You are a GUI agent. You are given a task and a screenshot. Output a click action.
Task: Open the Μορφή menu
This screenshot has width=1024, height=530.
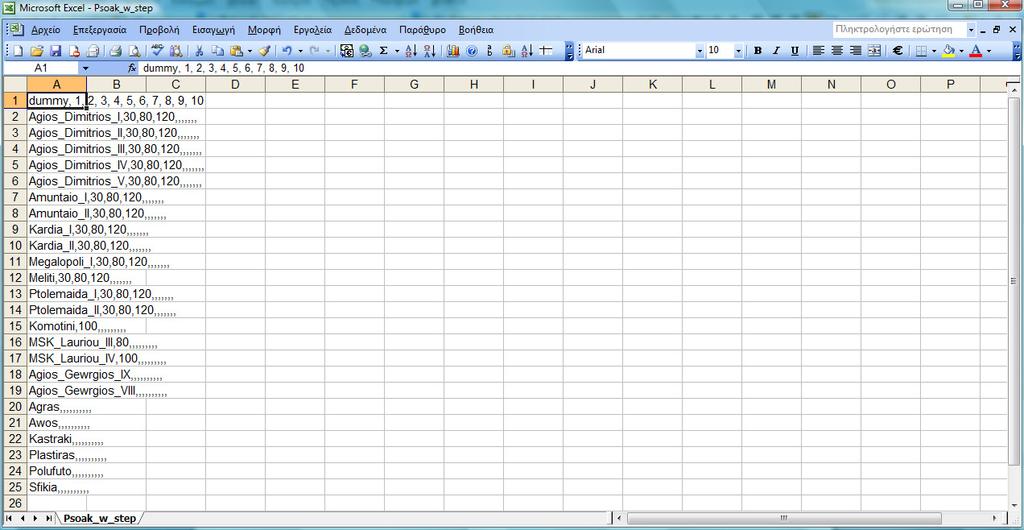[264, 30]
